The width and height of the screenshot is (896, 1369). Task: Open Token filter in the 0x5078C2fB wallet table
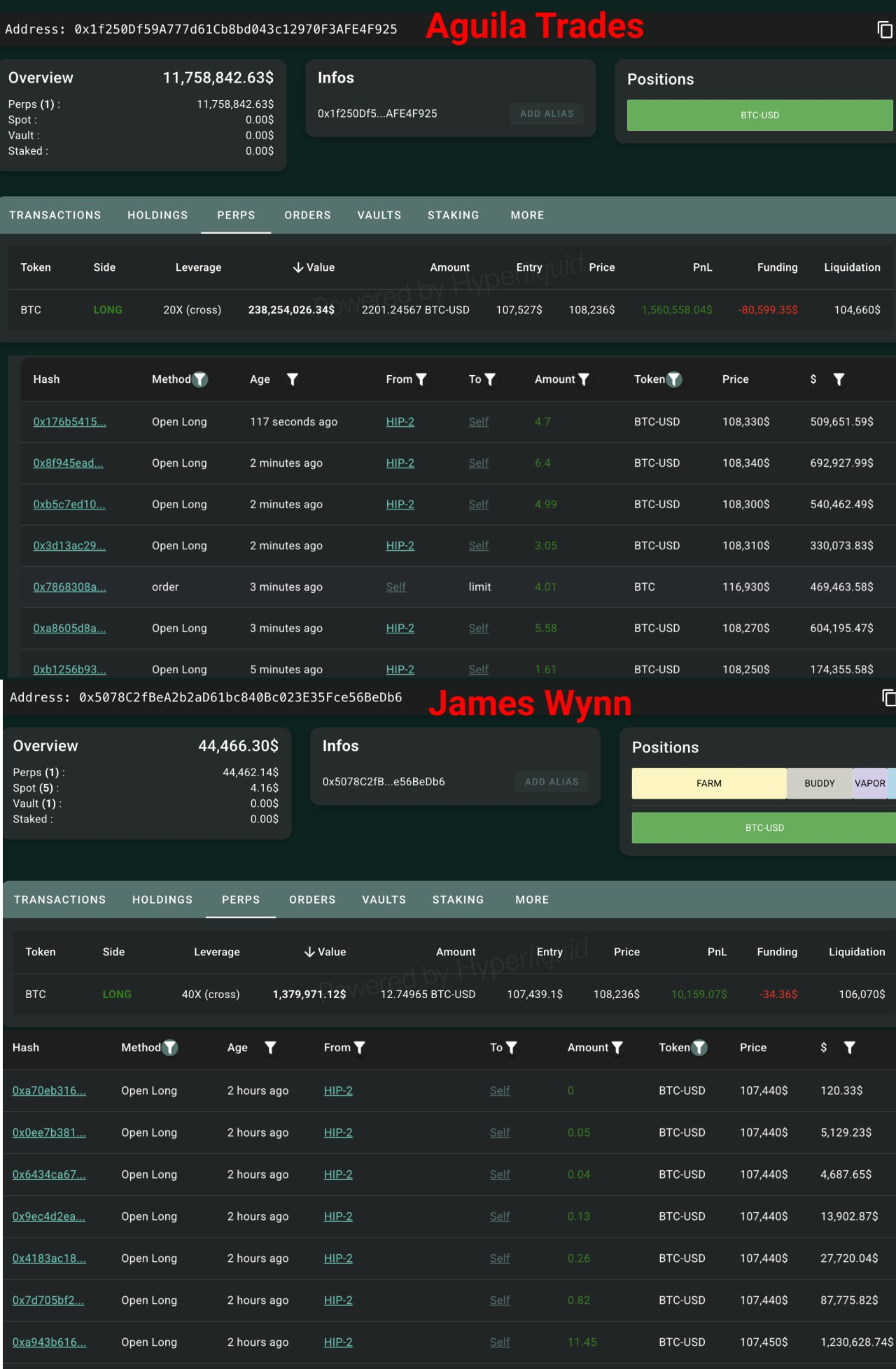[699, 1048]
